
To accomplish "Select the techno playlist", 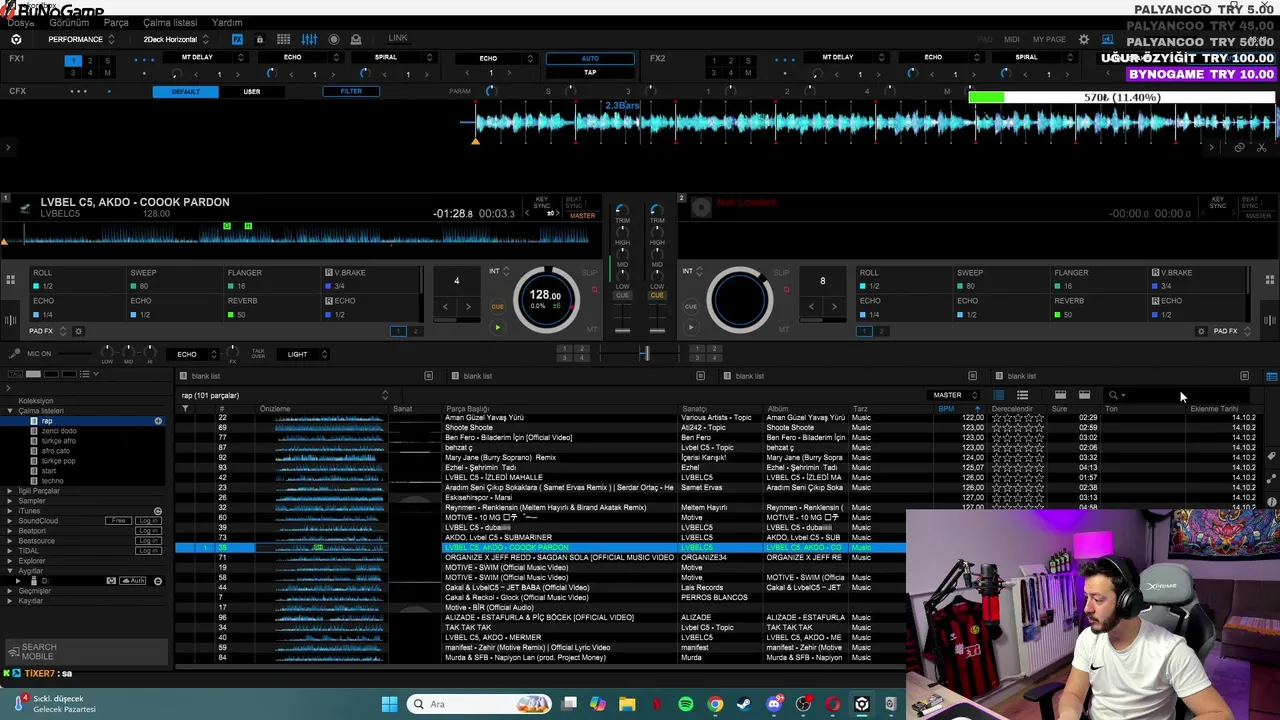I will tap(52, 481).
